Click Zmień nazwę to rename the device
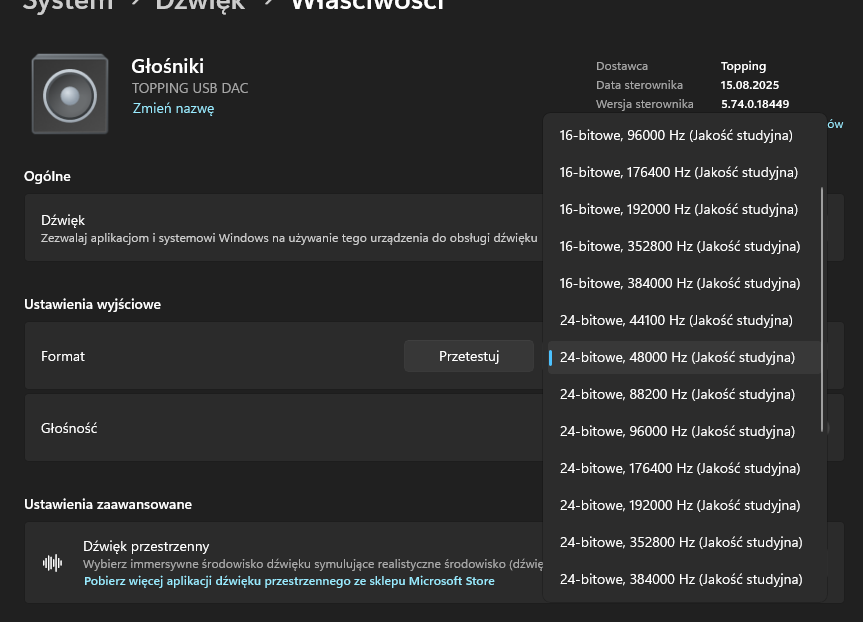Screen dimensions: 863x622 click(173, 109)
